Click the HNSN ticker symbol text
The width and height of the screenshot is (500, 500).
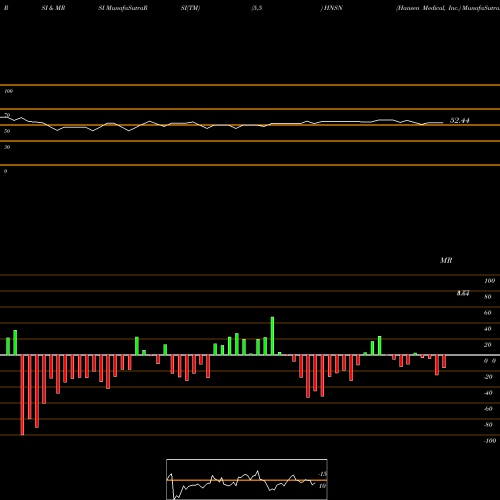pos(333,8)
